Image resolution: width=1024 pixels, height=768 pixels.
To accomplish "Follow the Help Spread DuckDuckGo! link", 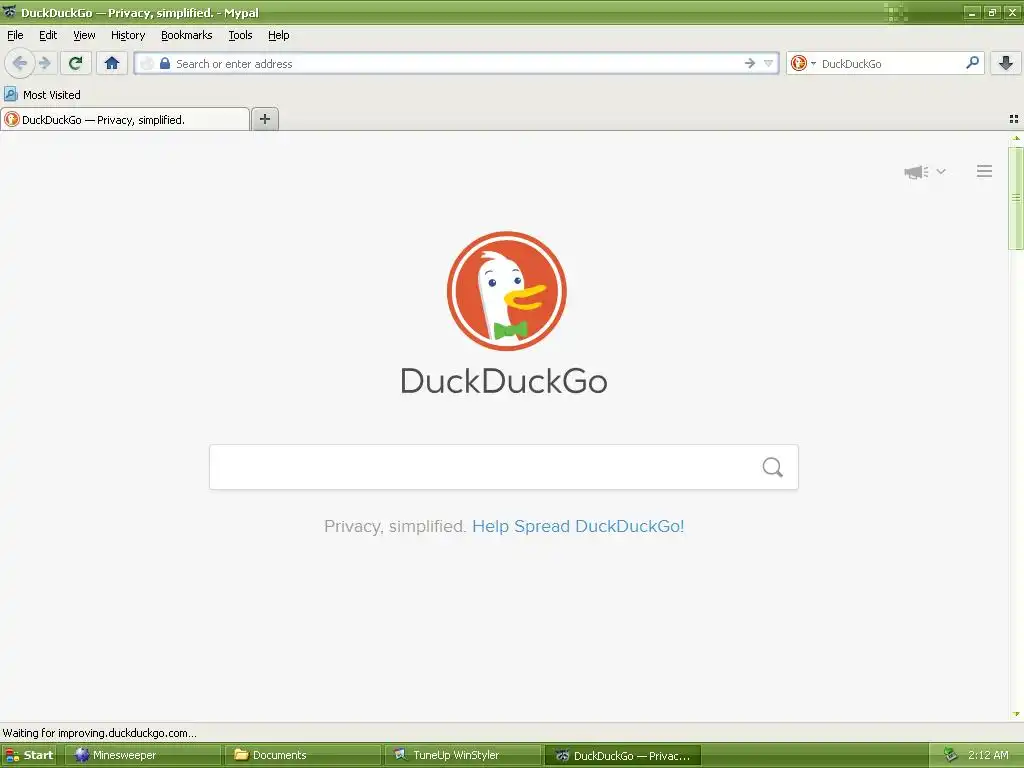I will (578, 526).
